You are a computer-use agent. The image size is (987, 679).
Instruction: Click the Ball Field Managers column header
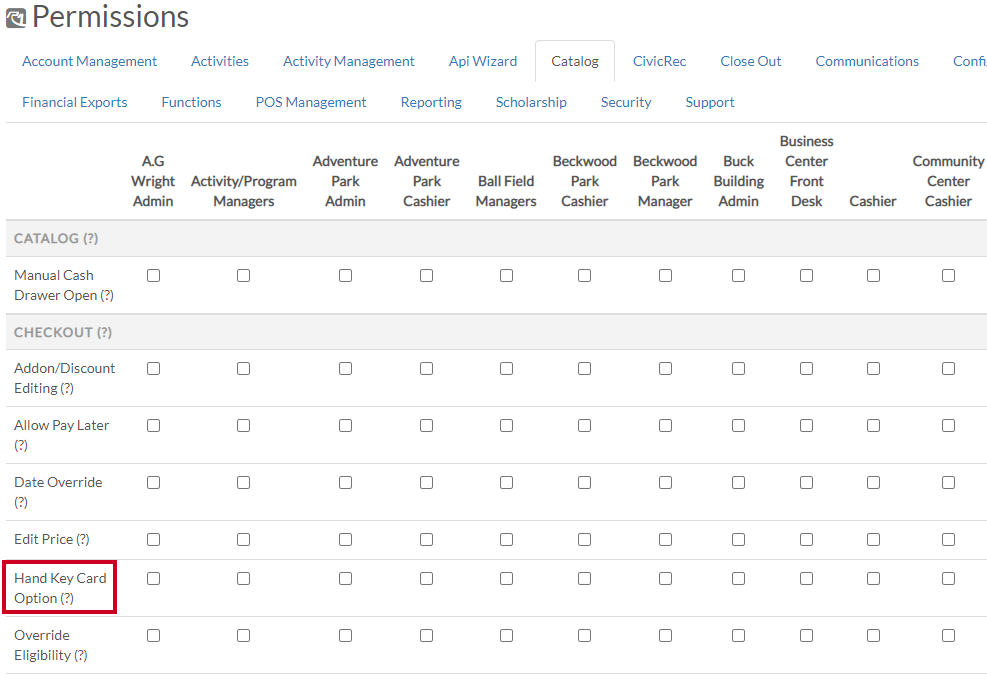[506, 191]
